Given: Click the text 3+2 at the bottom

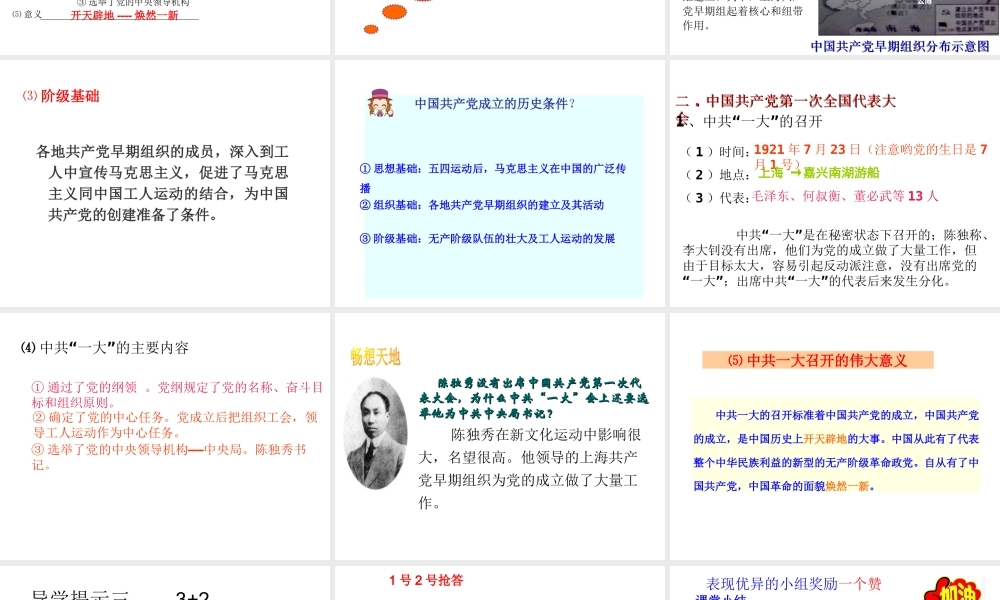Looking at the screenshot, I should [192, 595].
